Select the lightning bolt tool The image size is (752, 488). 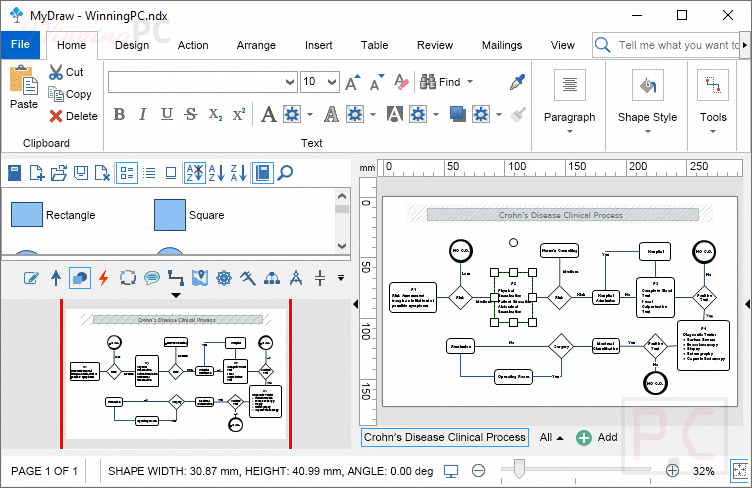point(104,278)
